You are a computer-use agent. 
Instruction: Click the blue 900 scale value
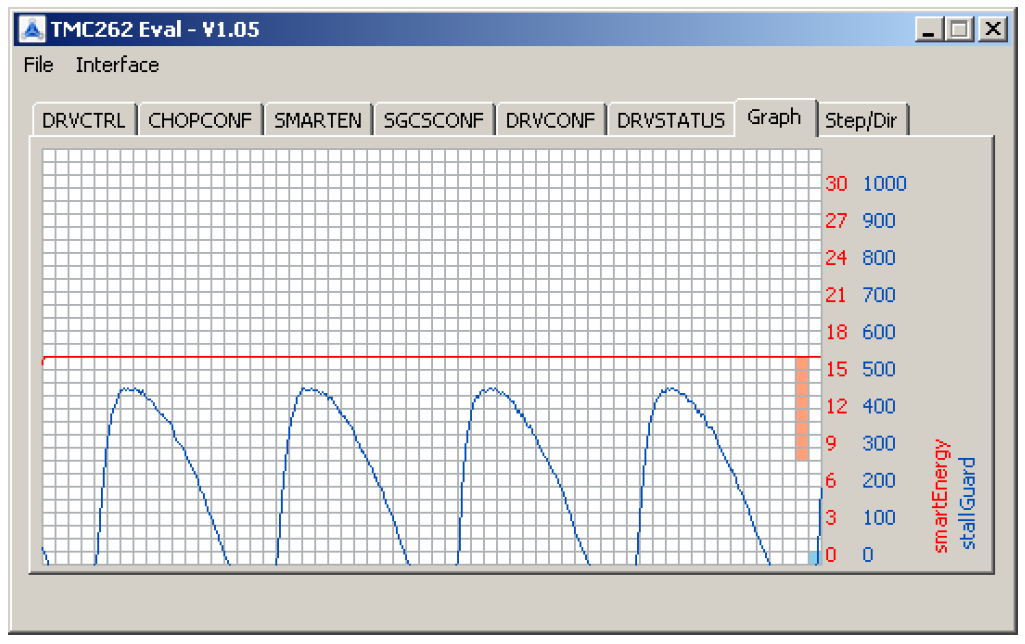click(x=879, y=221)
